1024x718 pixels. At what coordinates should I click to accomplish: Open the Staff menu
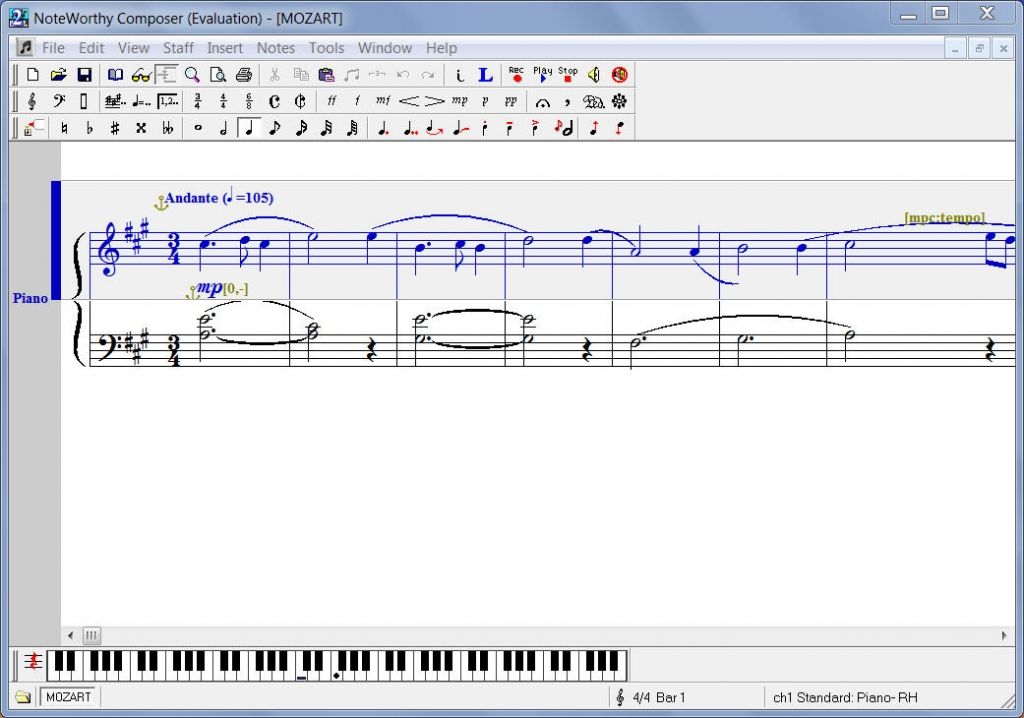point(178,47)
